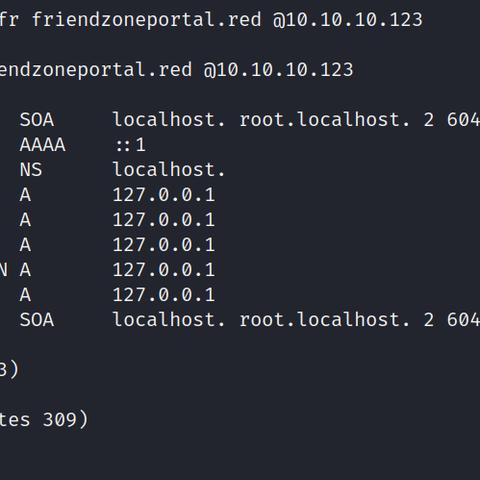Click the number 309 near the bottom
480x480 pixels.
(x=60, y=420)
